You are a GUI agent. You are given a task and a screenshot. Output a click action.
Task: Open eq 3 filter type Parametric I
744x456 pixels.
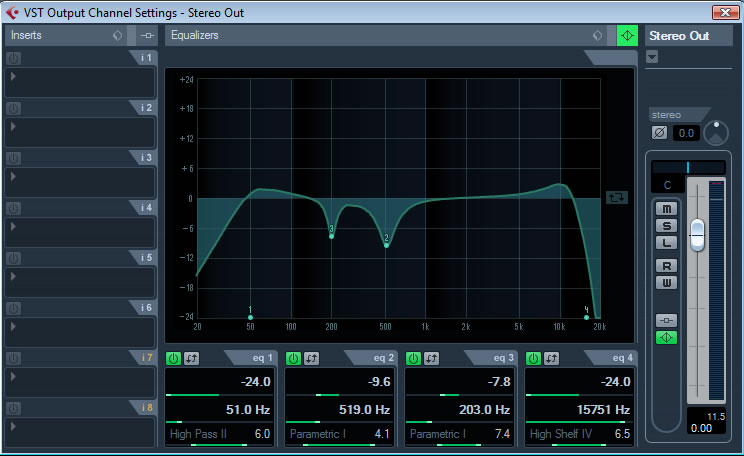click(x=438, y=434)
